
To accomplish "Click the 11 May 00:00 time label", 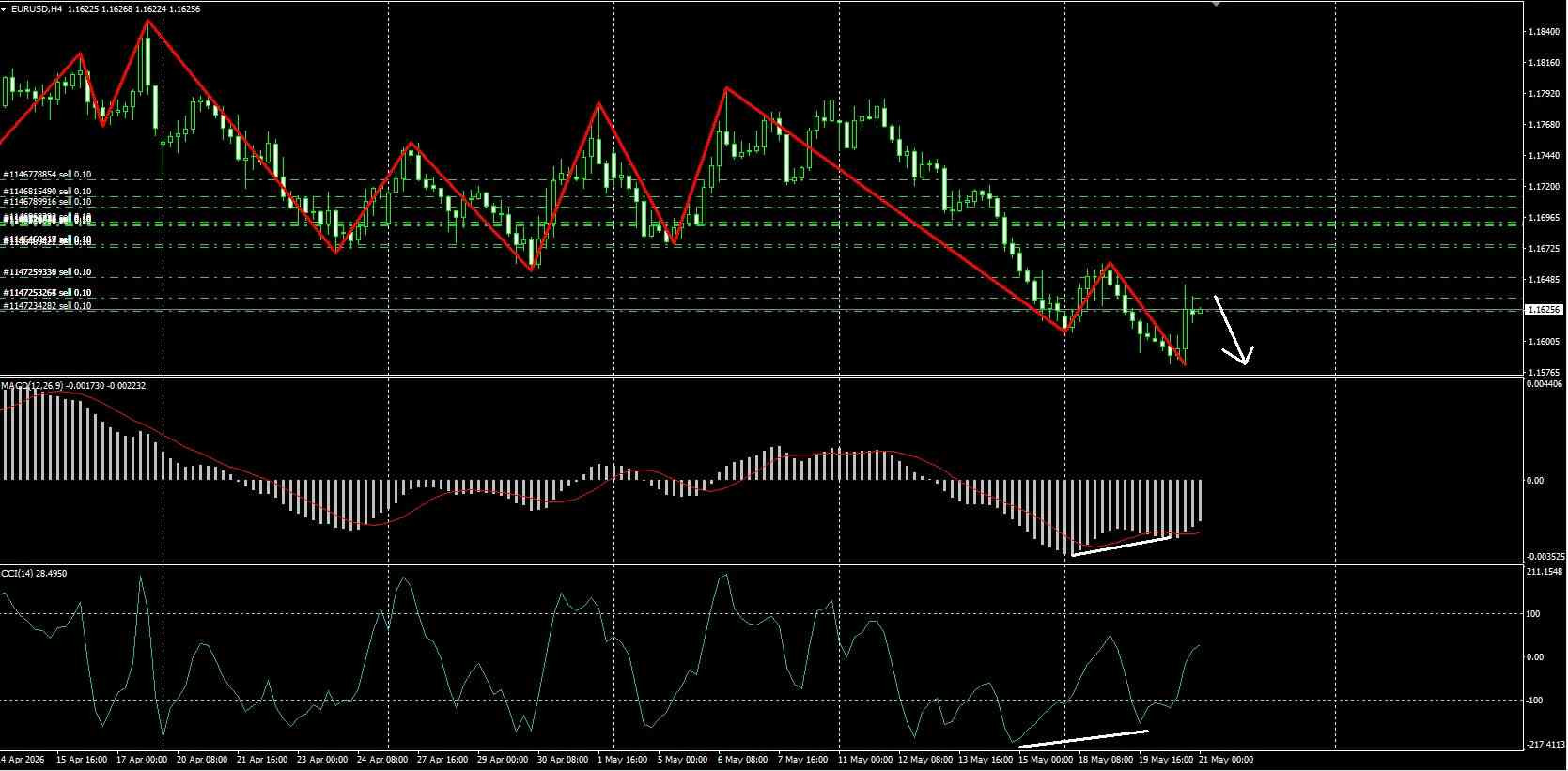I will click(x=865, y=759).
